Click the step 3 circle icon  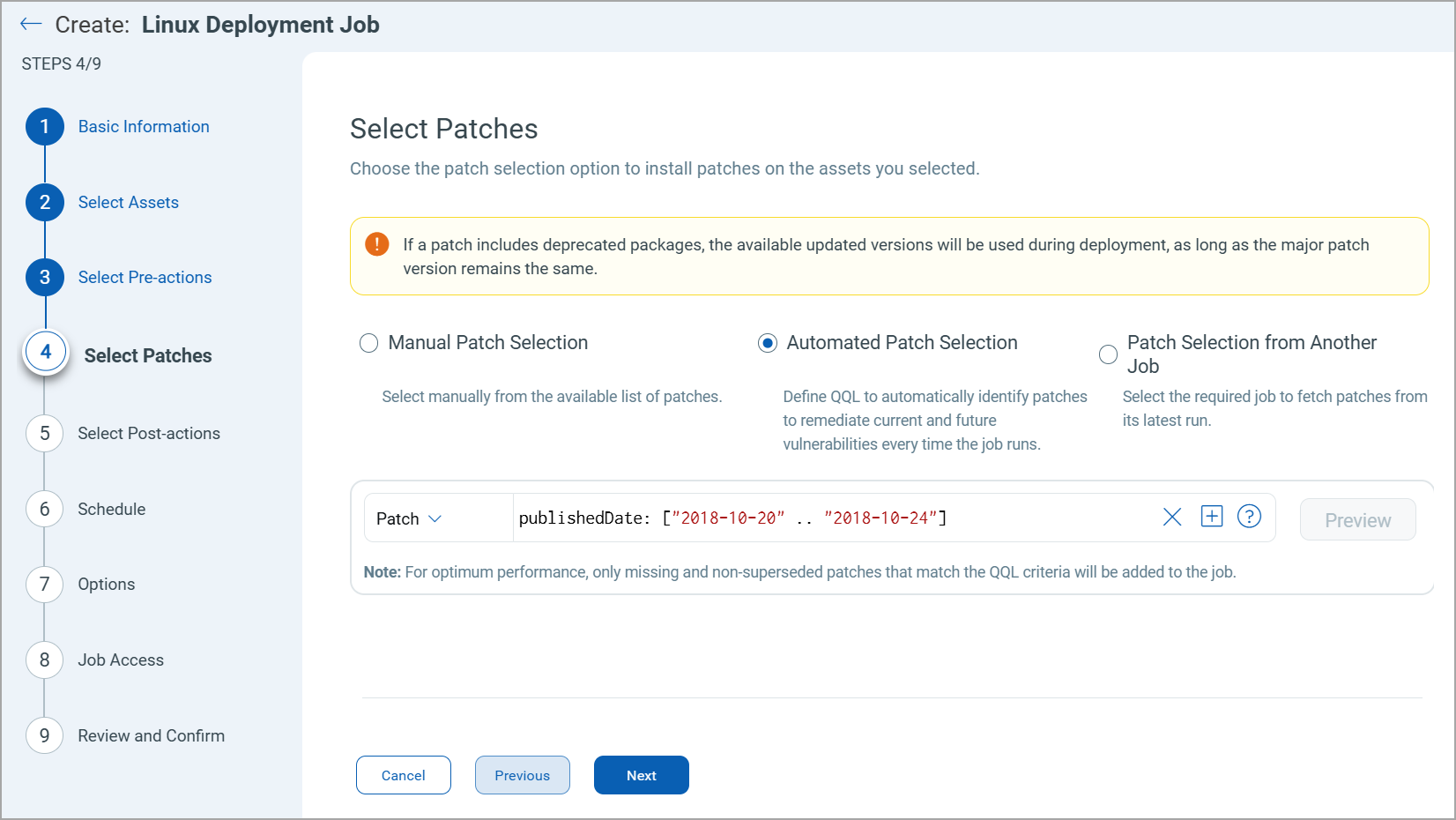[45, 278]
